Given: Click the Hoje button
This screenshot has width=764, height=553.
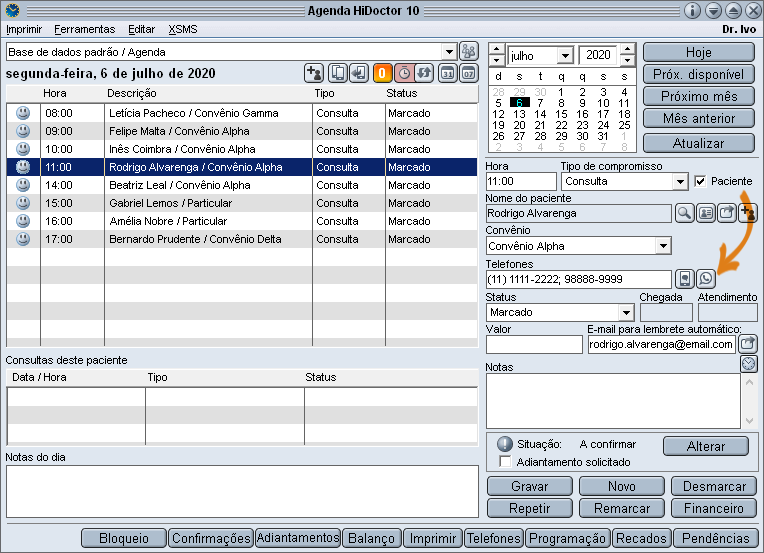Looking at the screenshot, I should pos(699,52).
